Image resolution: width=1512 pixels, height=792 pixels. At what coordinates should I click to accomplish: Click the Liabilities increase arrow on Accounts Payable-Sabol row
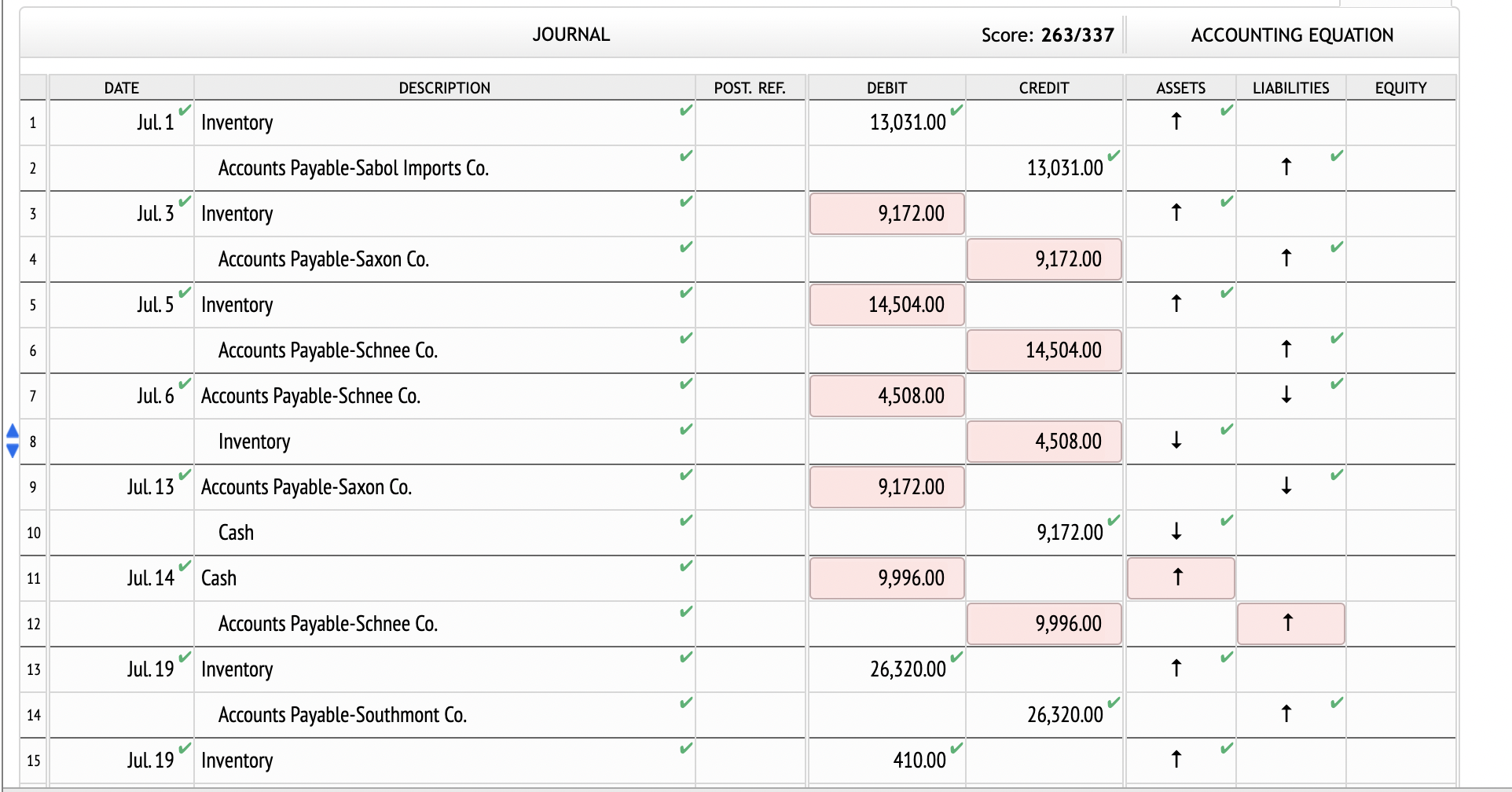(1286, 167)
